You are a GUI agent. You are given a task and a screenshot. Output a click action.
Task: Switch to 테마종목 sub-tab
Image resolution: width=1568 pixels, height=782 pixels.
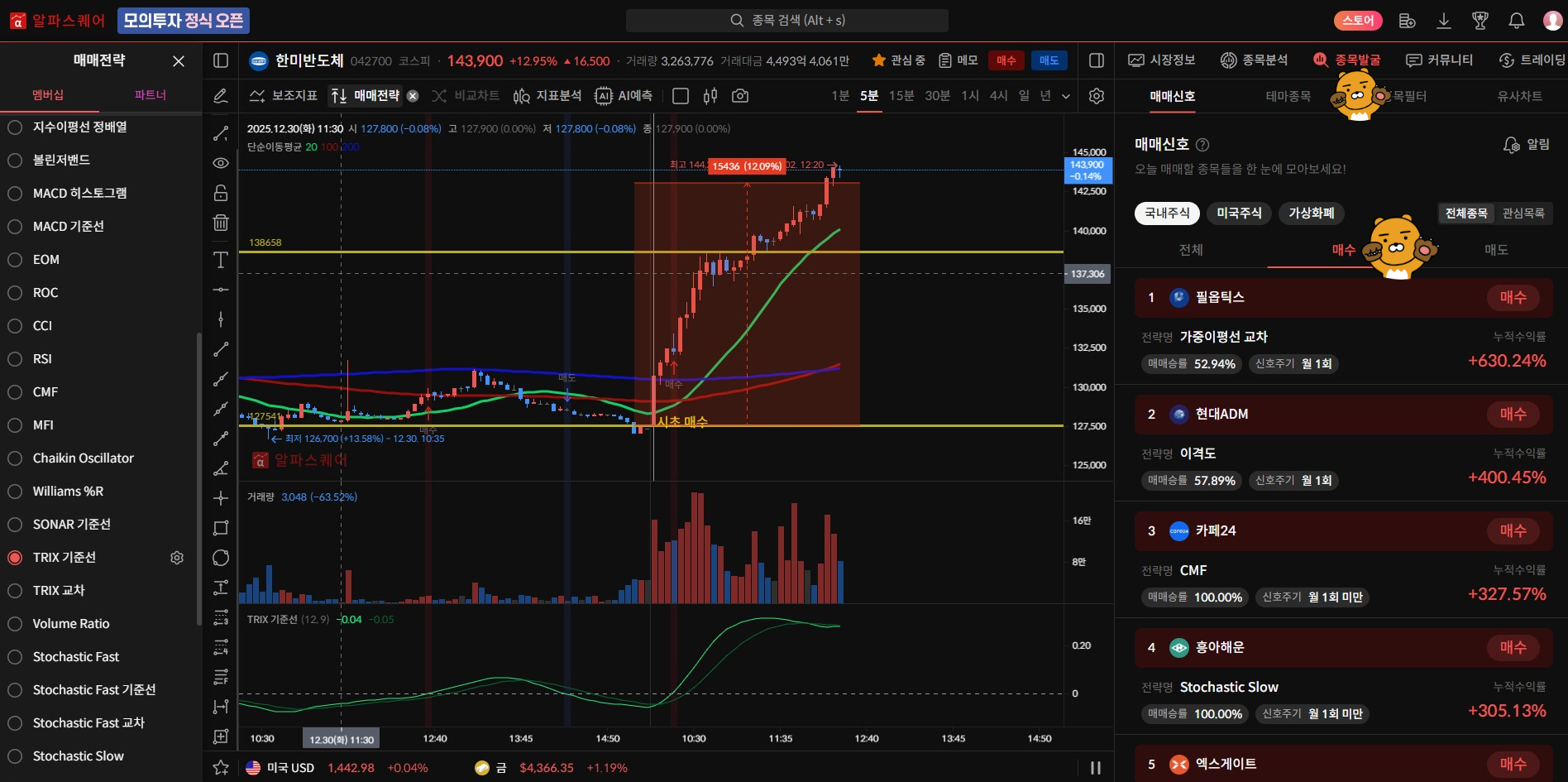click(x=1288, y=96)
